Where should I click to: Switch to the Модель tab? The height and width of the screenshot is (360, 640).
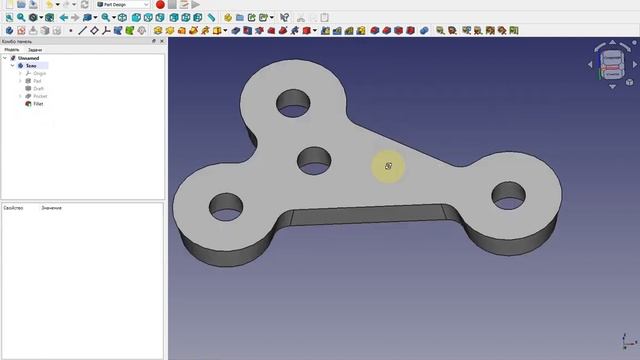[x=12, y=50]
